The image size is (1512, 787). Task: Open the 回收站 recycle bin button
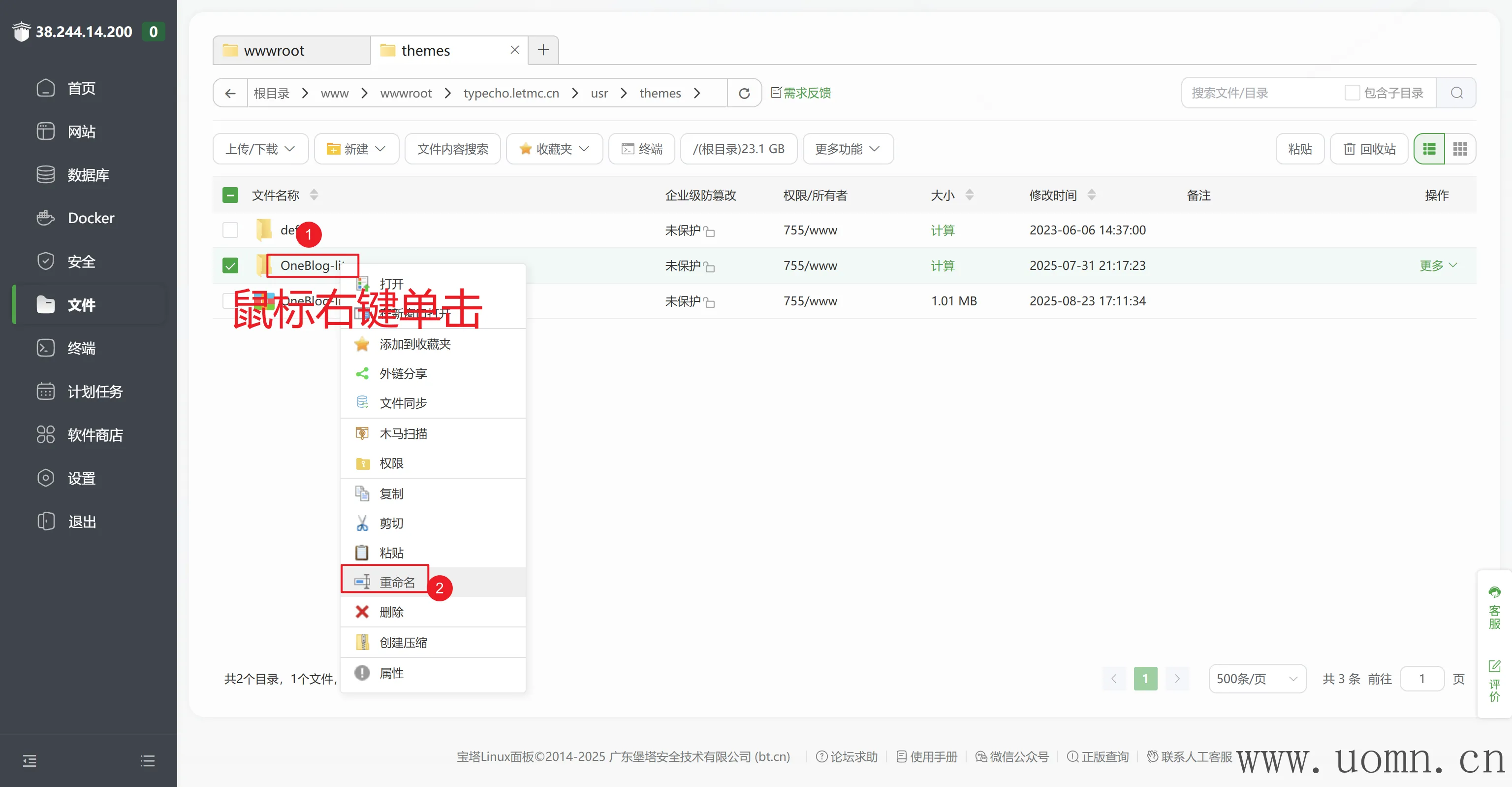coord(1369,149)
